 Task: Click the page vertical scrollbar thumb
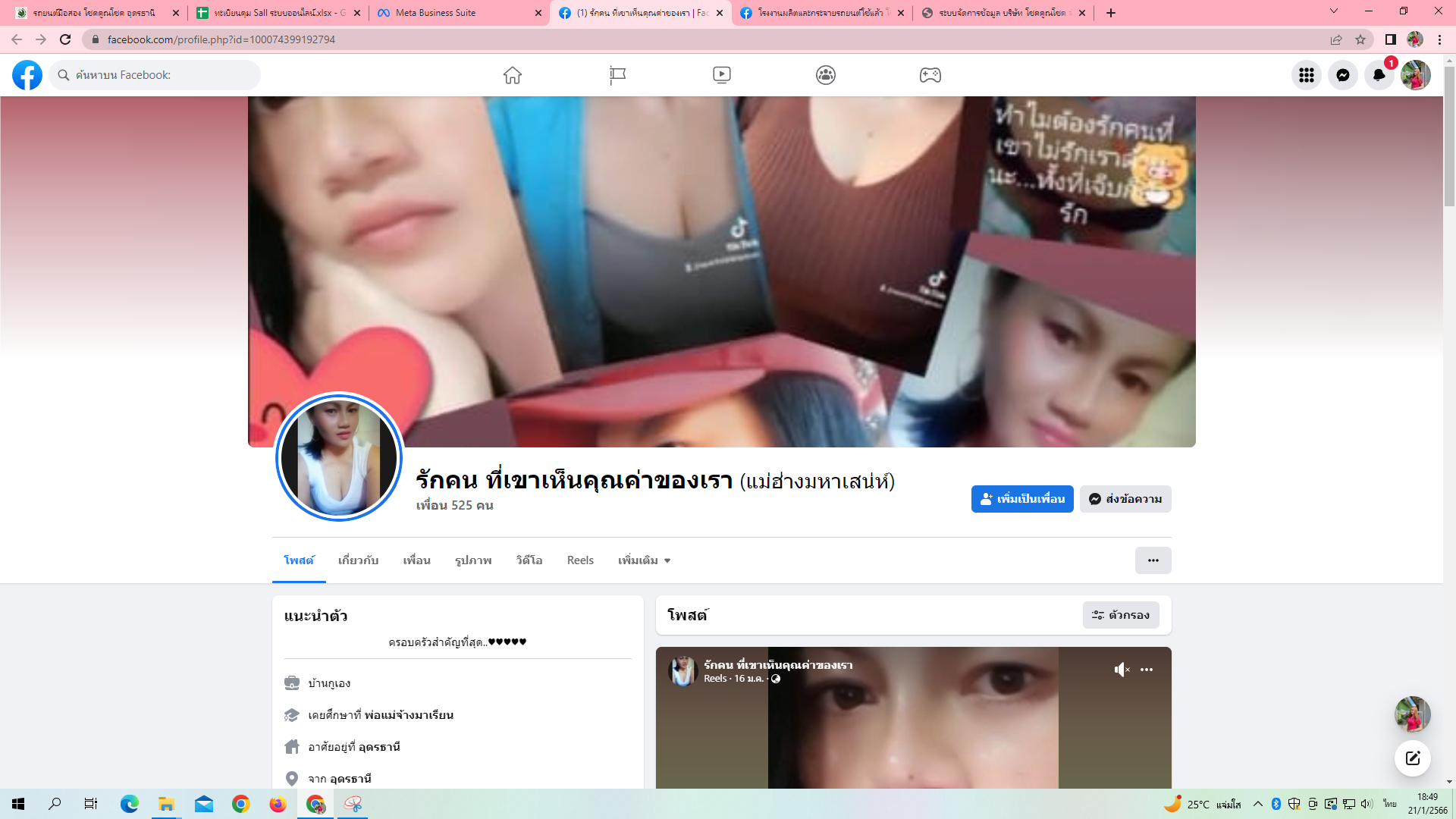1449,136
